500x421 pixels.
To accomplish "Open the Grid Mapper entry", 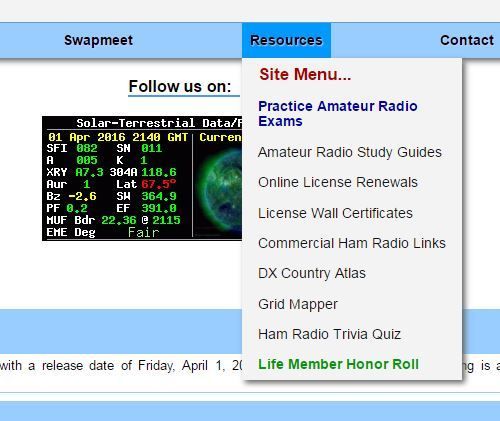I will tap(298, 304).
